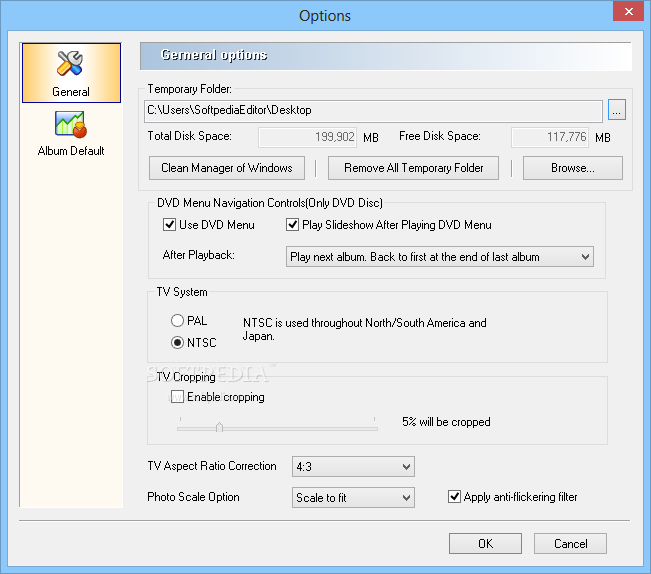This screenshot has width=651, height=574.
Task: Click the NTSC description text
Action: tap(365, 330)
